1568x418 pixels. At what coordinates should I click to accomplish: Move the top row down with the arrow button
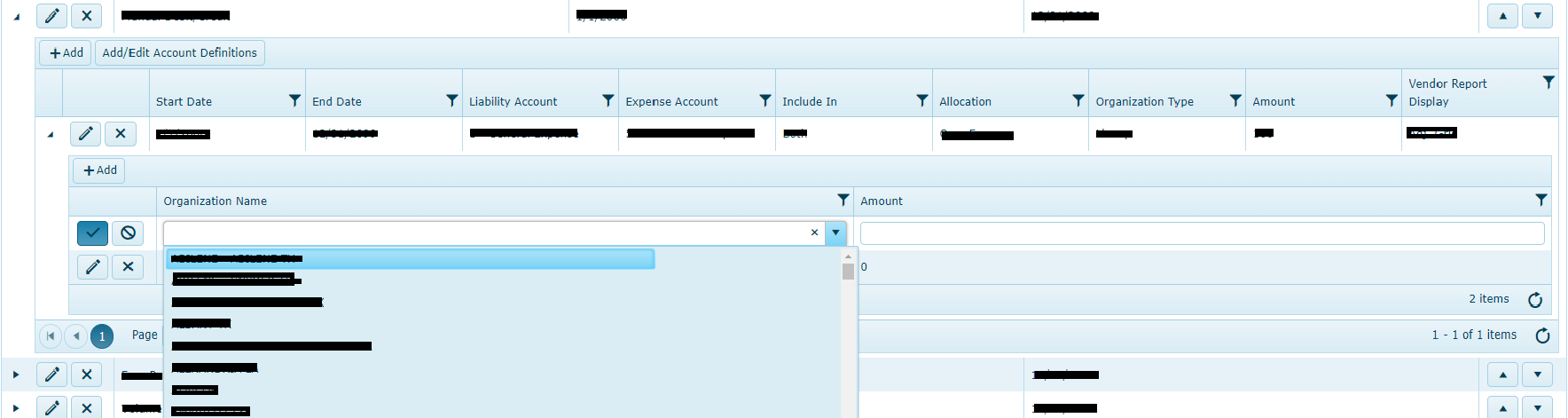pyautogui.click(x=1537, y=16)
